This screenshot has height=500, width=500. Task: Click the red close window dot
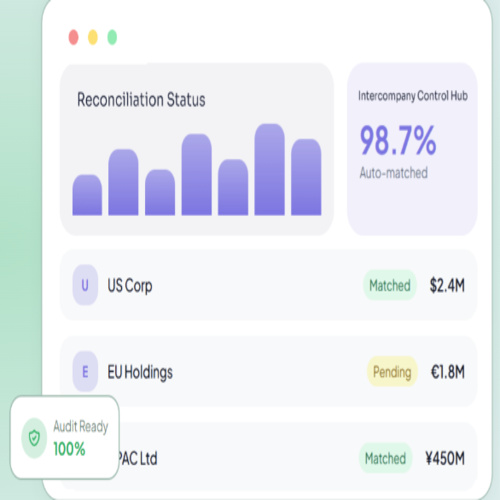coord(74,37)
